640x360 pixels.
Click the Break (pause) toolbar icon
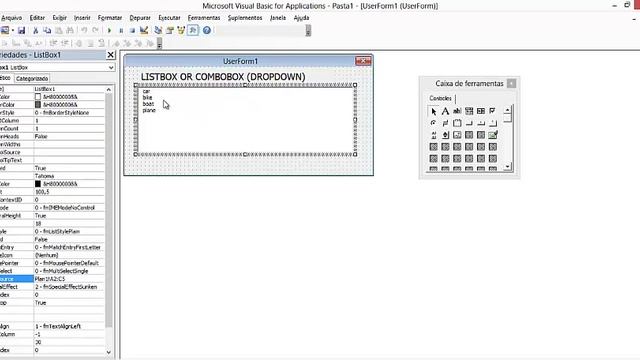tap(121, 30)
